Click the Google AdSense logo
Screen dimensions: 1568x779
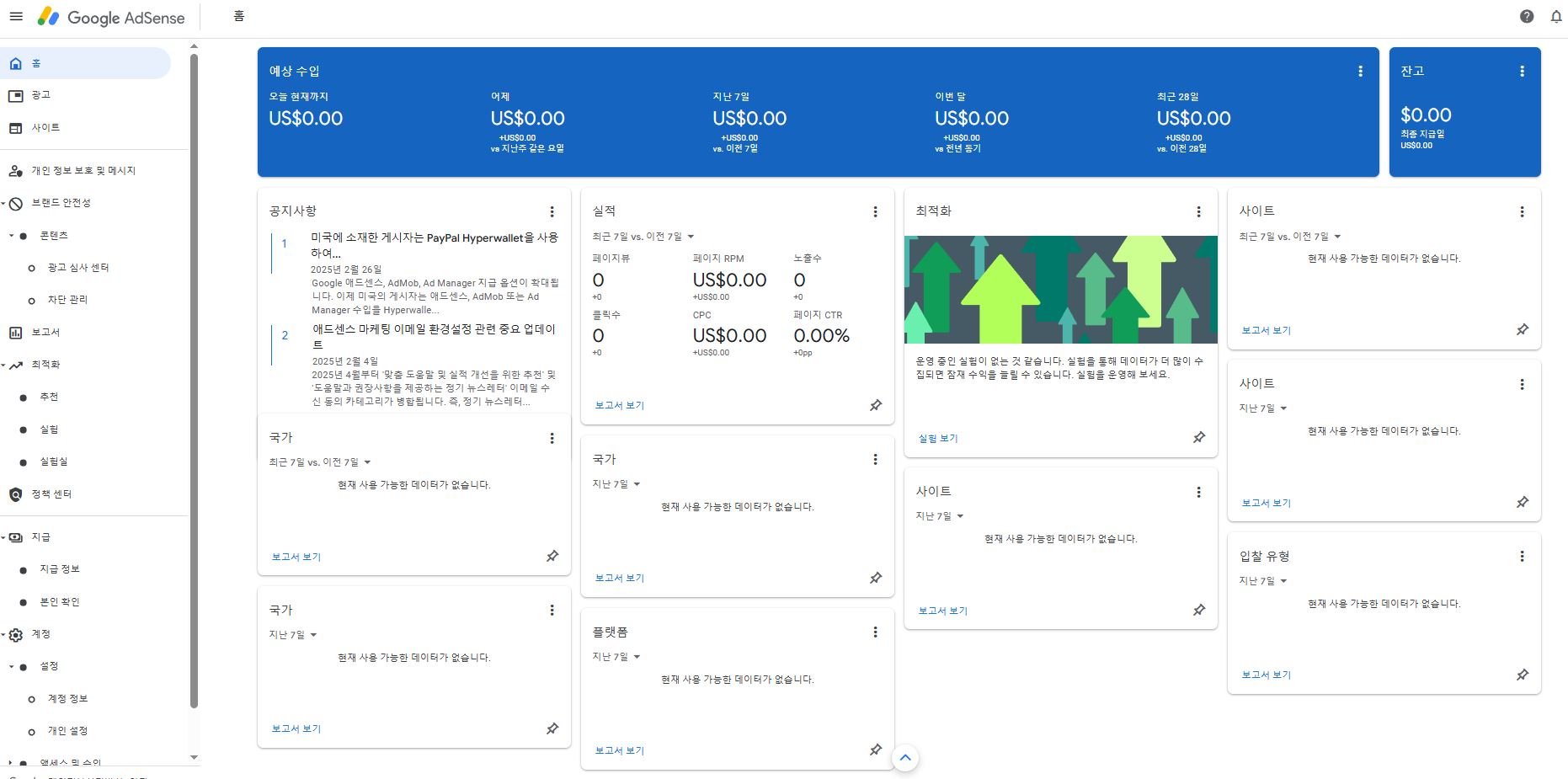(111, 17)
